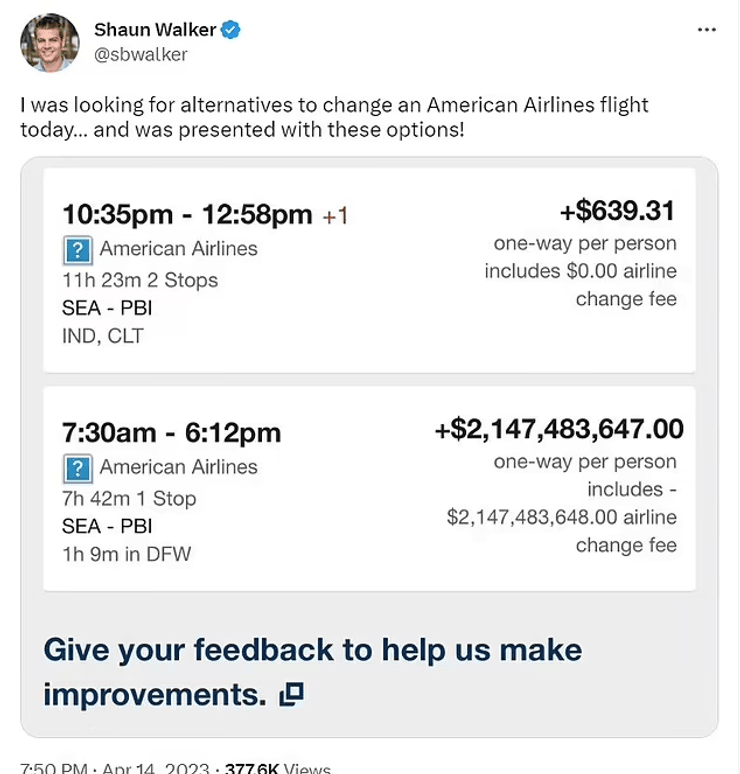Open Shaun Walker's profile avatar

tap(49, 42)
